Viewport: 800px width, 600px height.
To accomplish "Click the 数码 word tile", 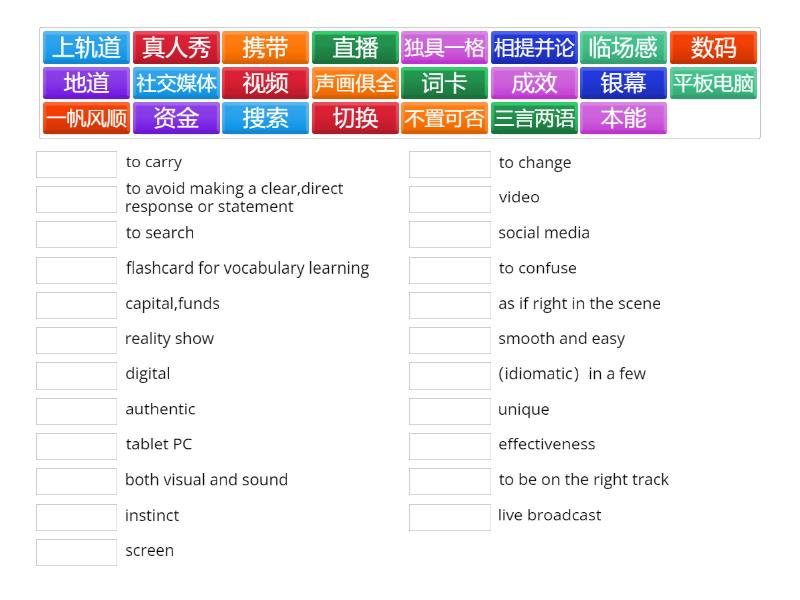I will coord(713,48).
